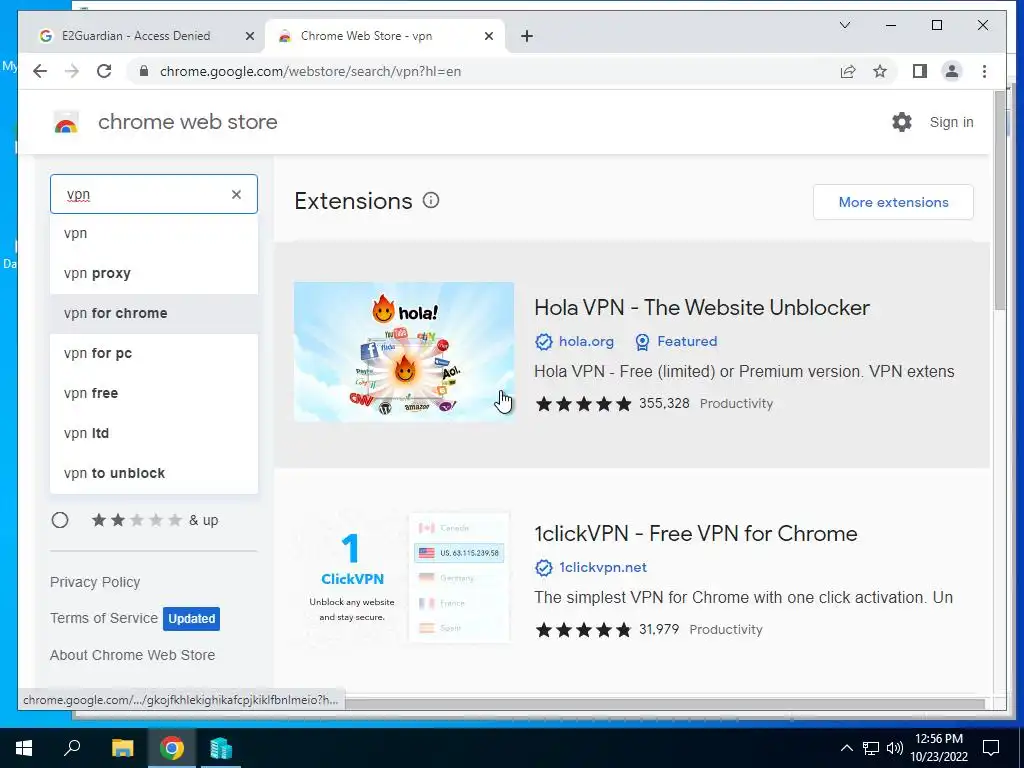
Task: Click the 1clickVPN thumbnail image
Action: 404,578
